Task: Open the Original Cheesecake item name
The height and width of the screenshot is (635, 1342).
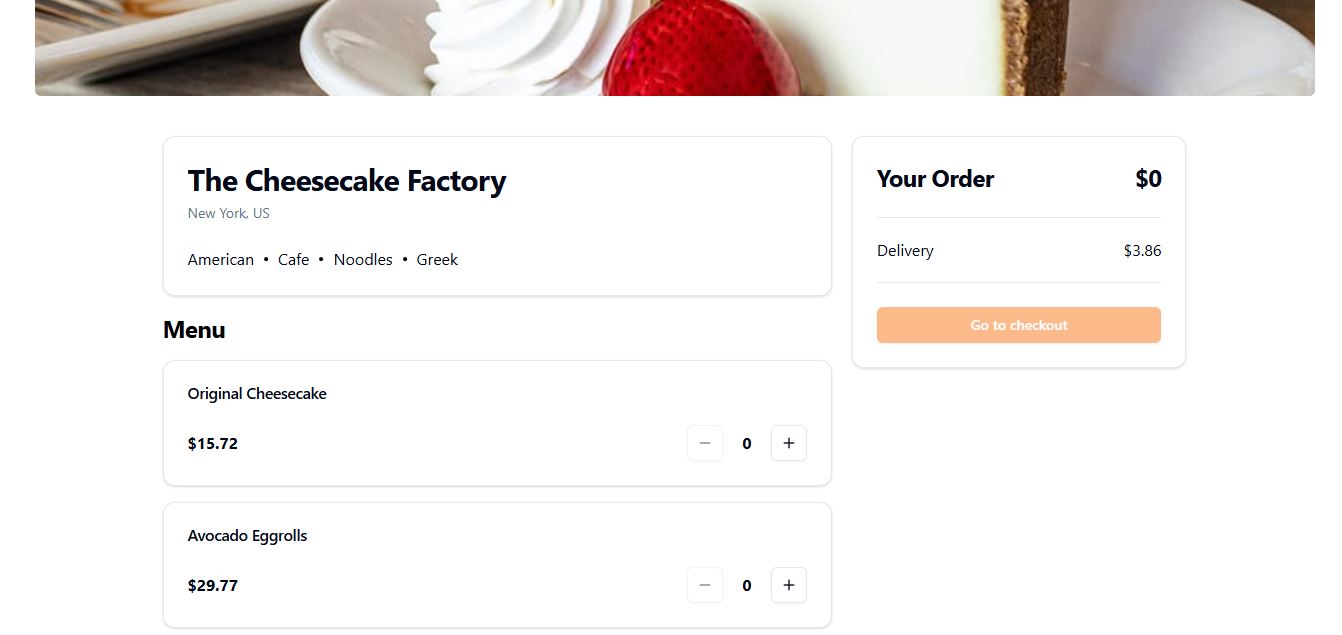Action: pyautogui.click(x=257, y=394)
